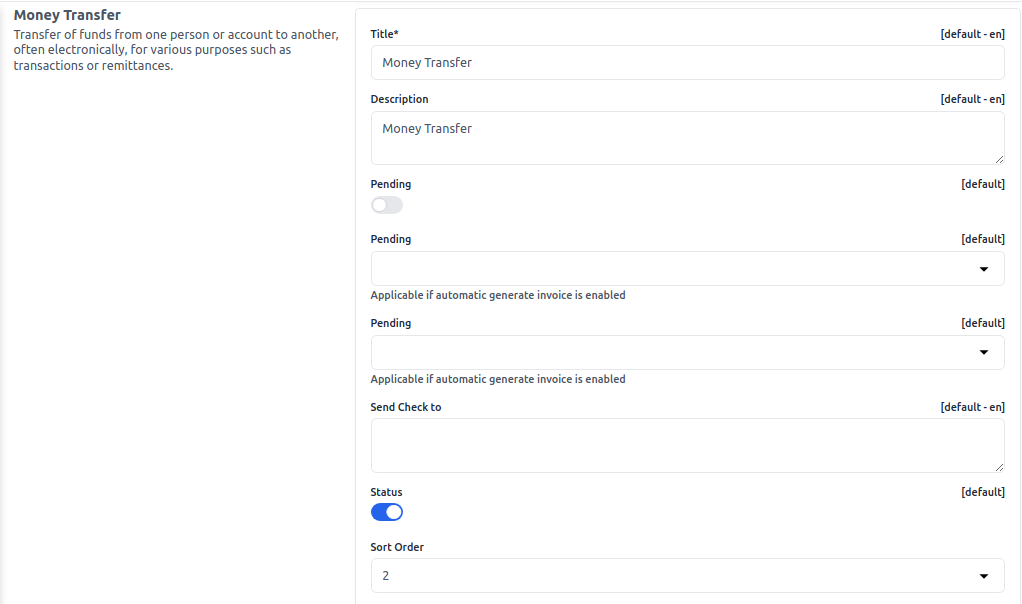Disable the Status toggle switch
The width and height of the screenshot is (1022, 604).
tap(387, 512)
